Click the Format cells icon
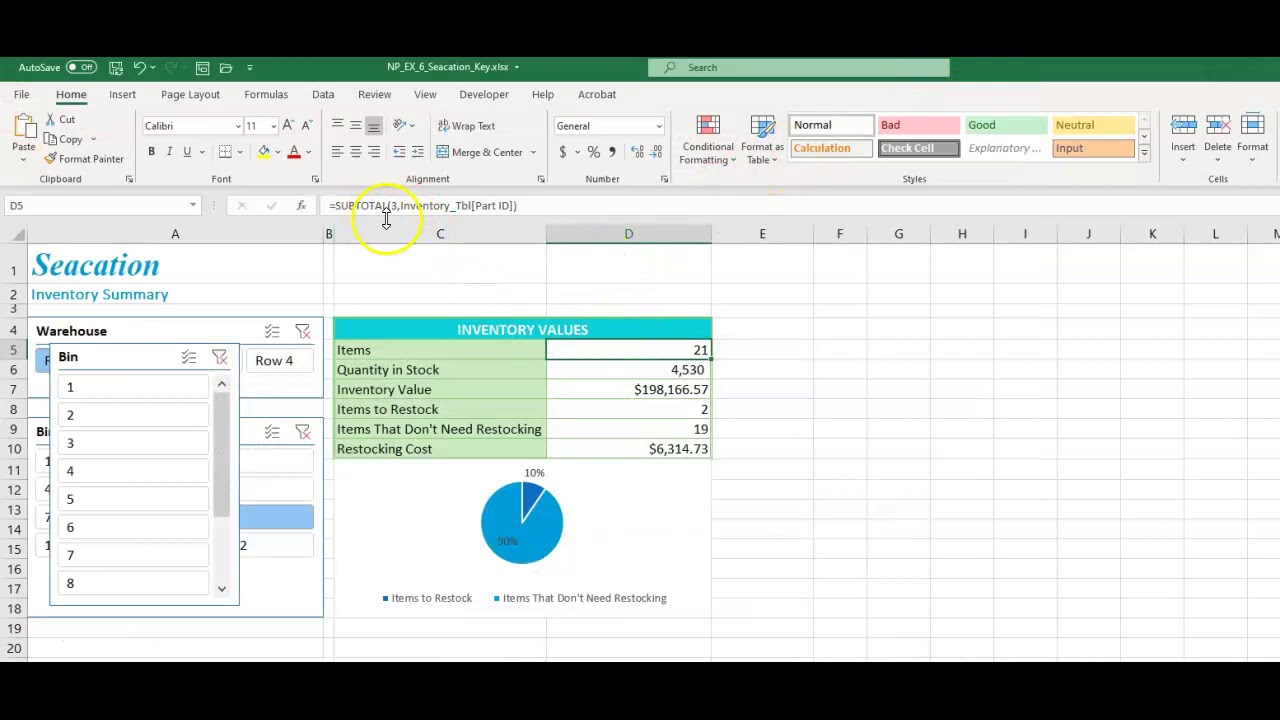 [1252, 125]
